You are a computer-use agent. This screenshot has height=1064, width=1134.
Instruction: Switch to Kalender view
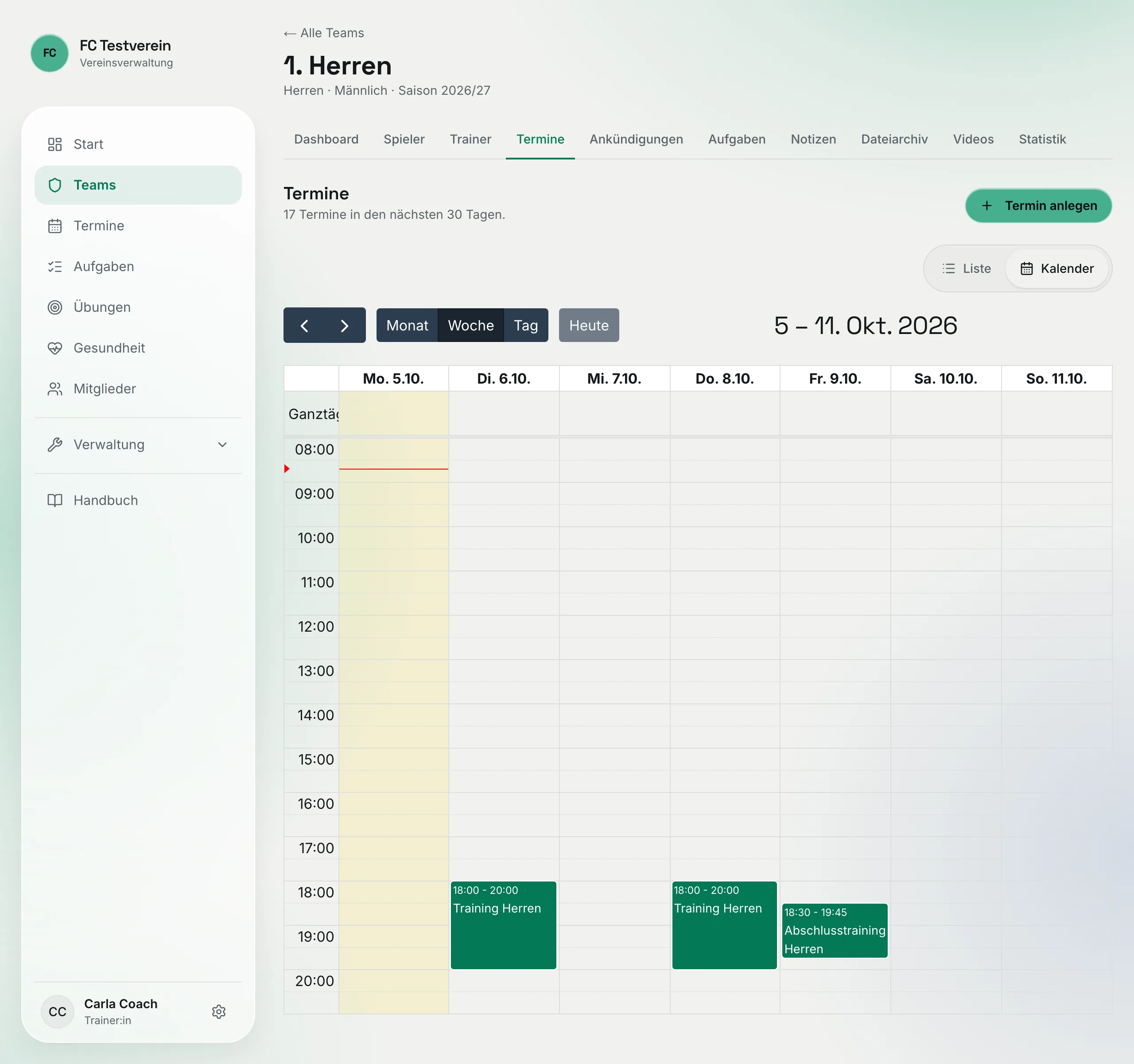[x=1057, y=269]
